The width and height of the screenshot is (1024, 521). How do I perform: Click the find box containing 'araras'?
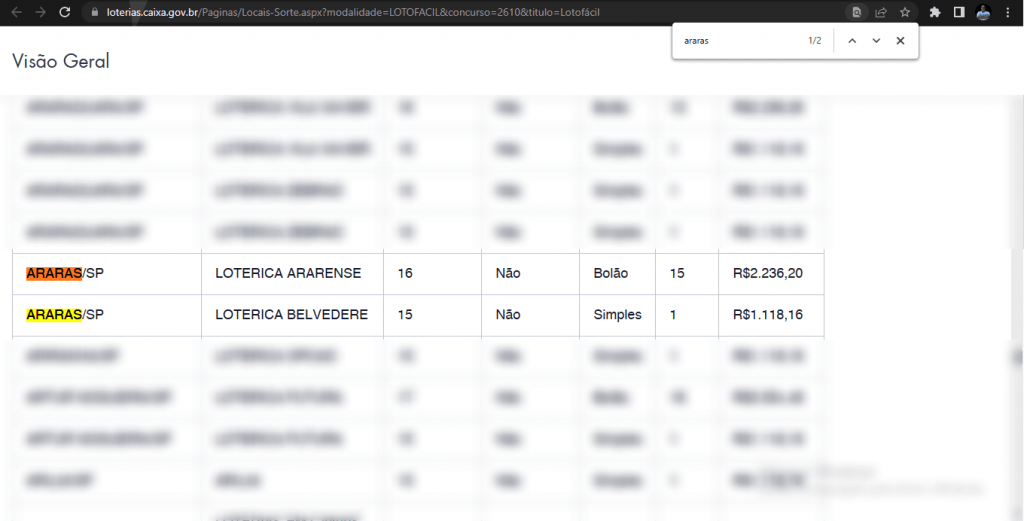coord(740,41)
